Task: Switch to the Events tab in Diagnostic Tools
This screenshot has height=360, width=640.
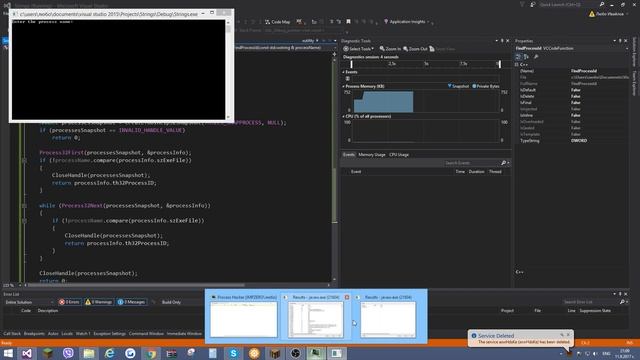Action: coord(349,155)
